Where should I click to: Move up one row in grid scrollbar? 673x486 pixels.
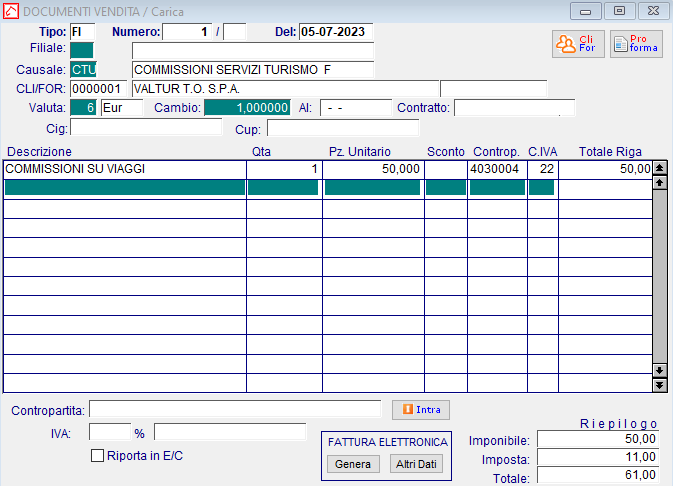[659, 183]
